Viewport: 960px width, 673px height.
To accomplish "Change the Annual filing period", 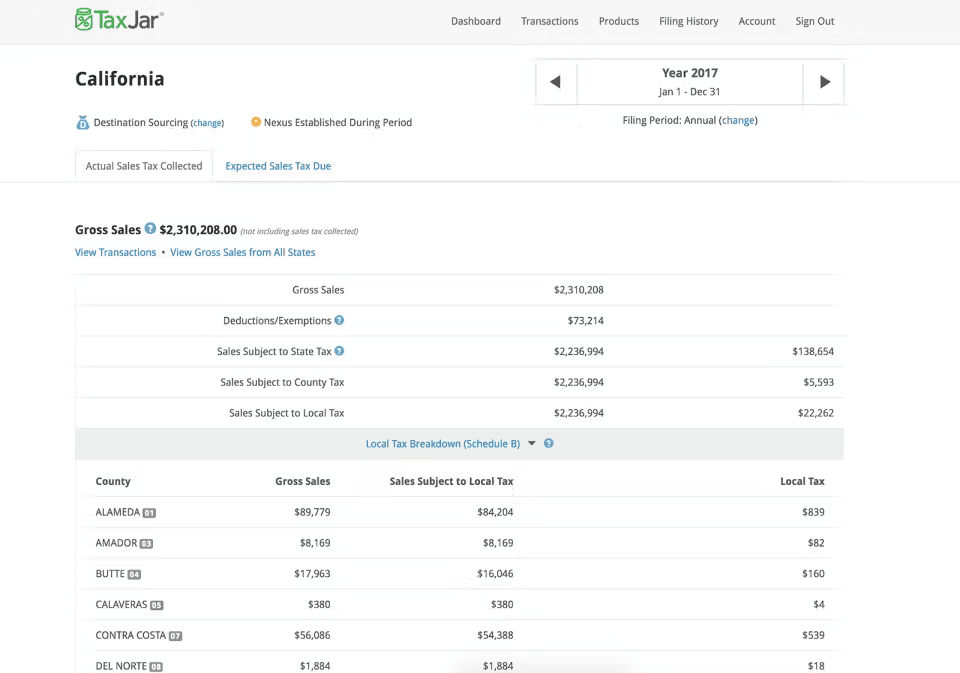I will pos(738,120).
